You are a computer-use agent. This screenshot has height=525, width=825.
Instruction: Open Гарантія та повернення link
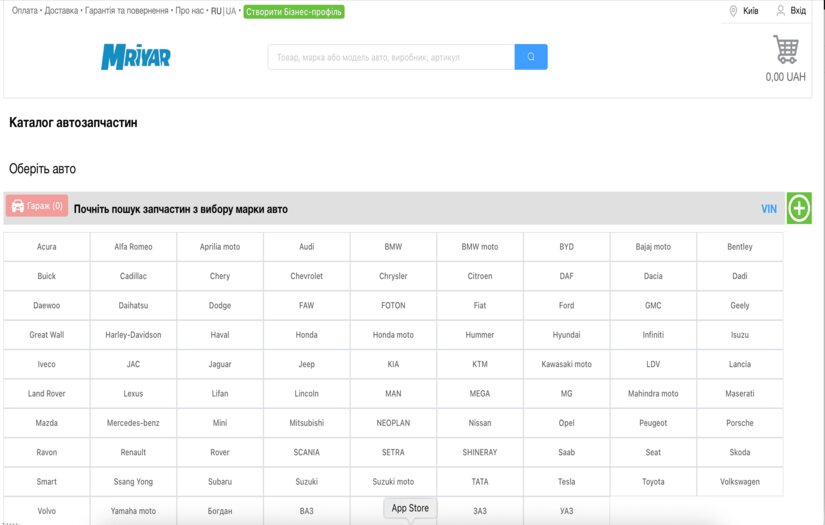click(x=126, y=11)
